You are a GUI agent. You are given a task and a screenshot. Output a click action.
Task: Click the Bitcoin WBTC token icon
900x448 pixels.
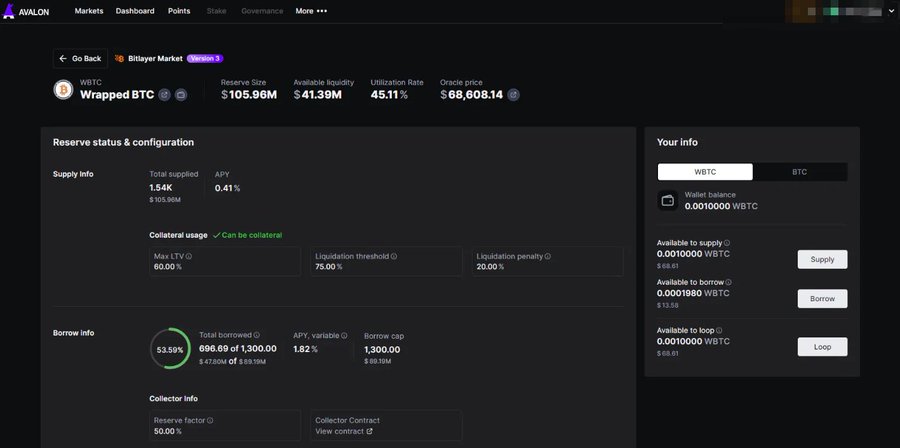(63, 90)
